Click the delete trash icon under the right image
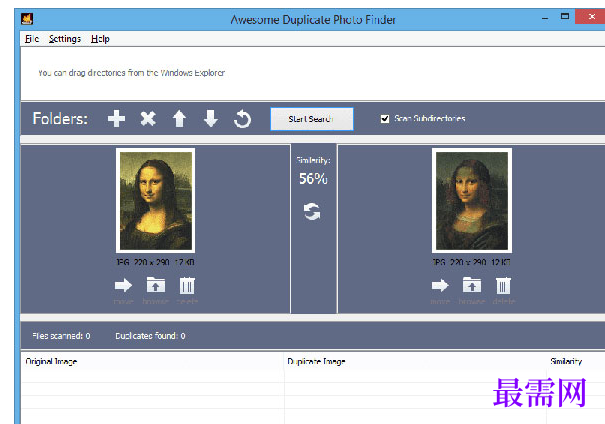The height and width of the screenshot is (424, 605). point(504,285)
